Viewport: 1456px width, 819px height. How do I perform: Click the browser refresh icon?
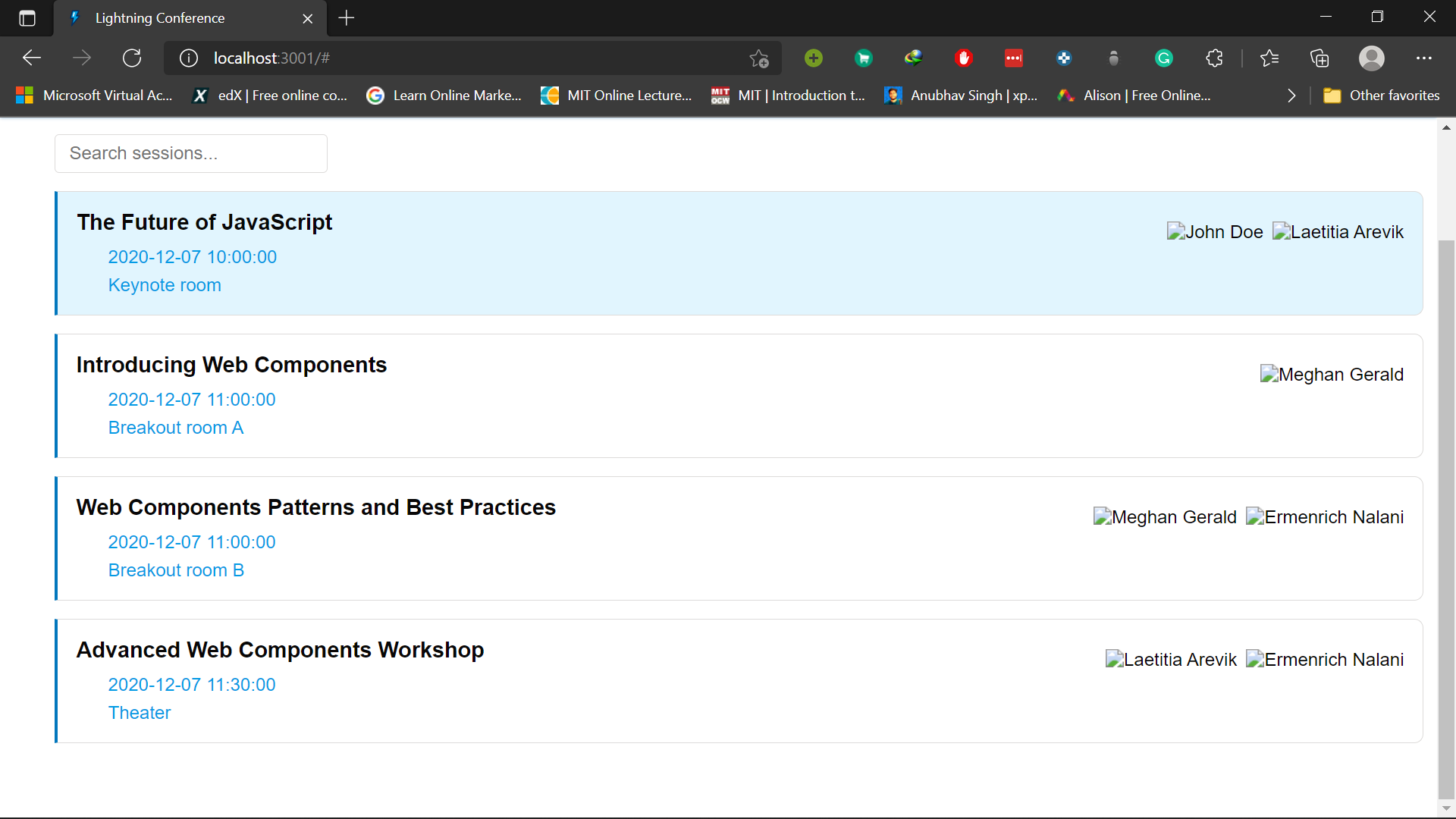tap(132, 58)
